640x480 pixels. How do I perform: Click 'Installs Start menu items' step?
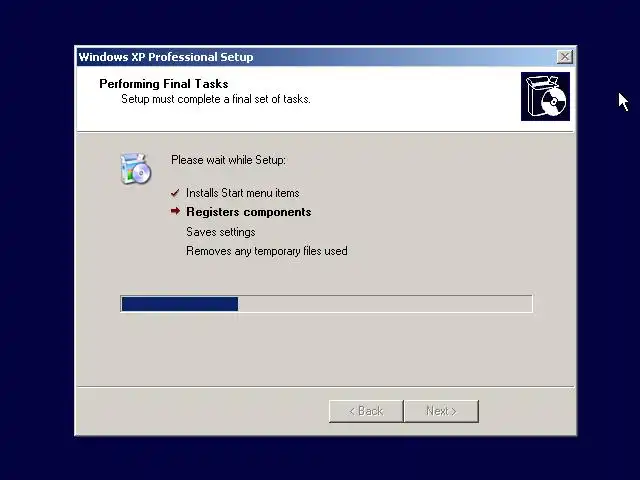coord(242,193)
